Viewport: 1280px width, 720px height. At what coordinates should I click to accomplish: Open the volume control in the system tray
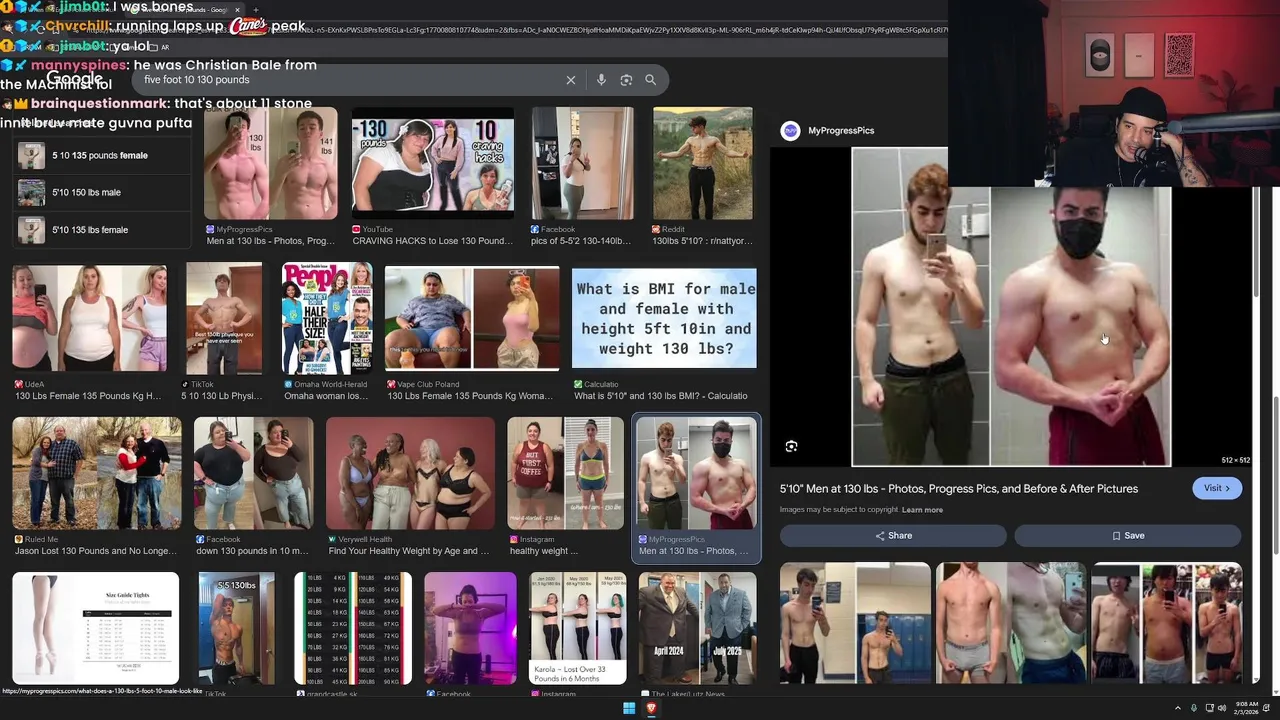pyautogui.click(x=1222, y=708)
